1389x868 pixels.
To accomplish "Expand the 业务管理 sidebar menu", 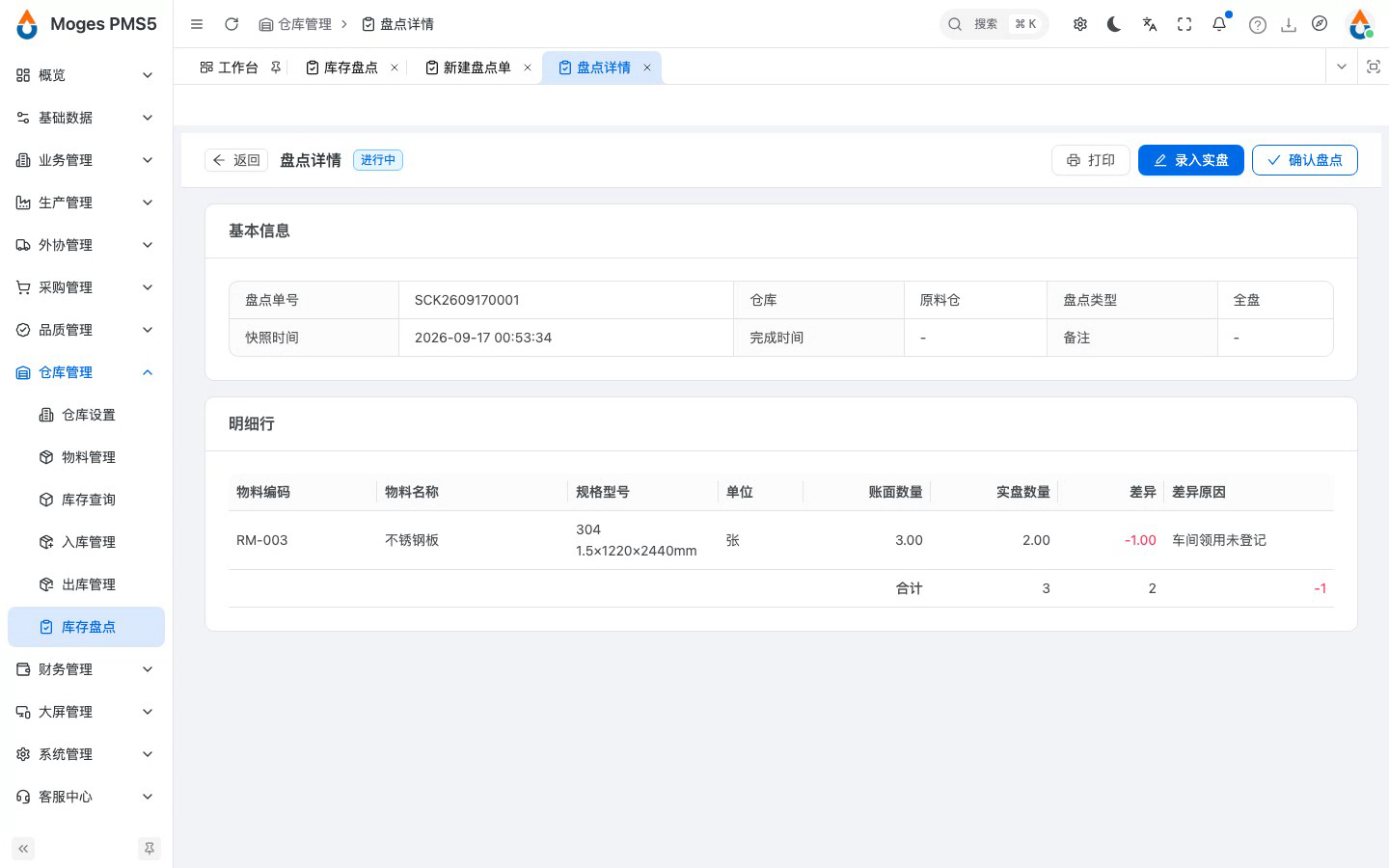I will (86, 160).
